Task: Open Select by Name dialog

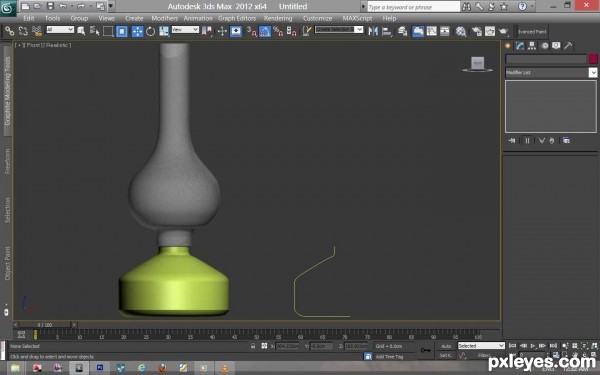Action: click(94, 31)
